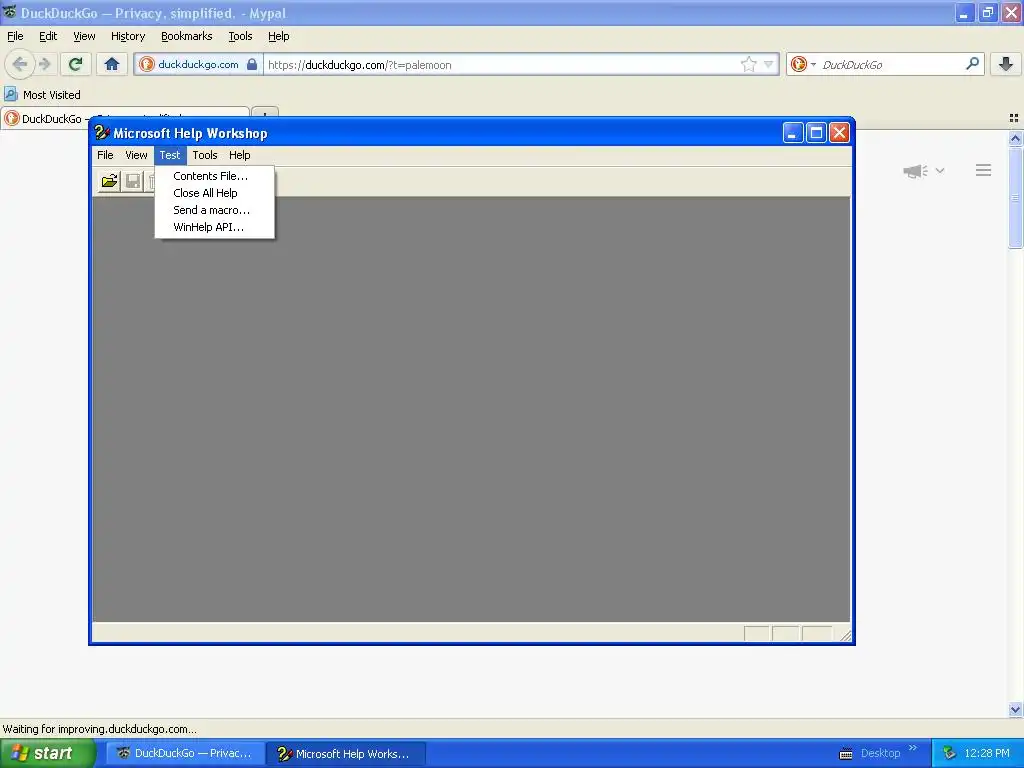Open Mypal downloads arrow button

(x=1006, y=64)
